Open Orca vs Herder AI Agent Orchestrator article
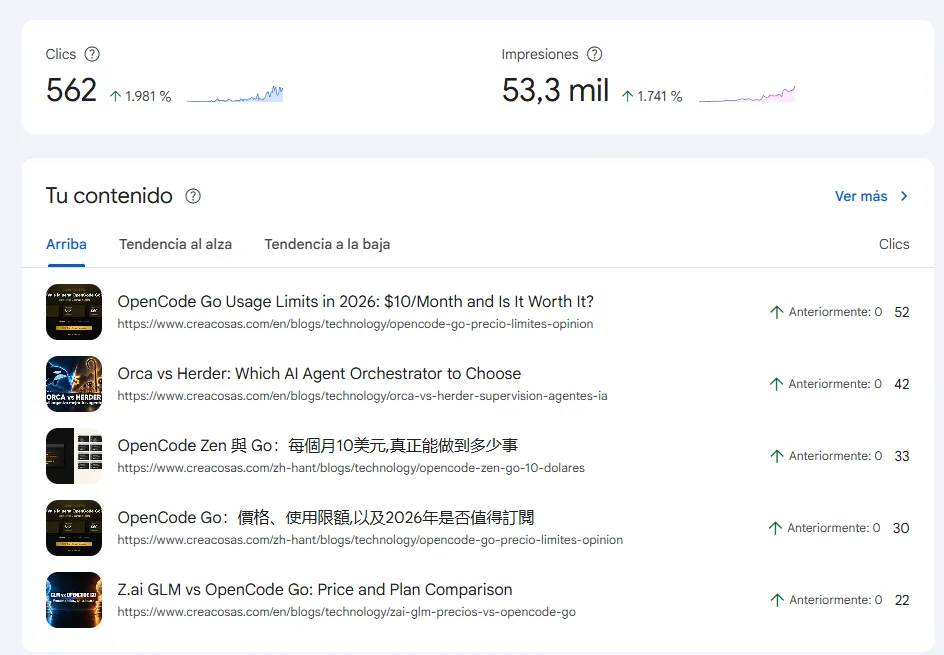 click(x=319, y=374)
